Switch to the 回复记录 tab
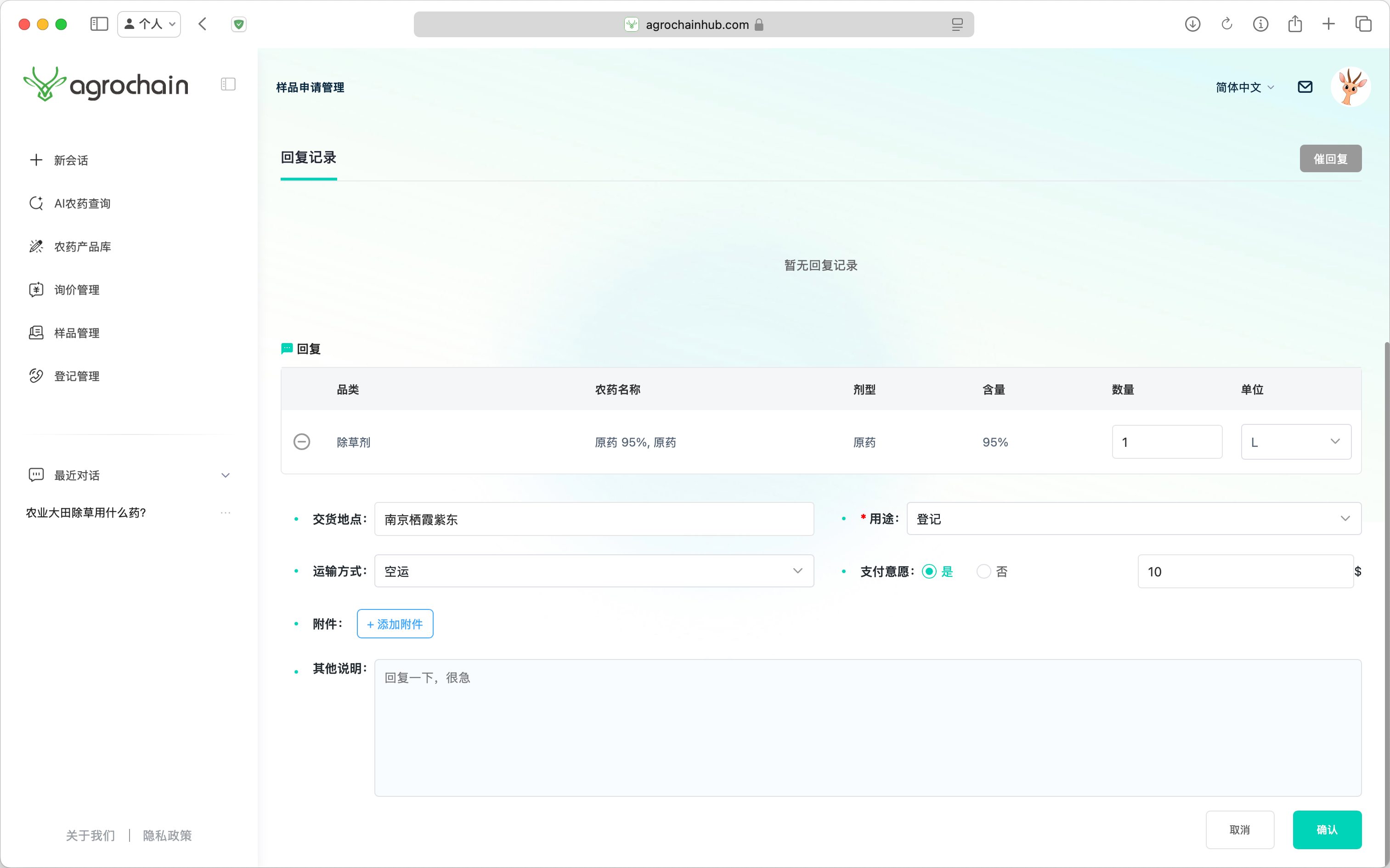1390x868 pixels. tap(308, 158)
